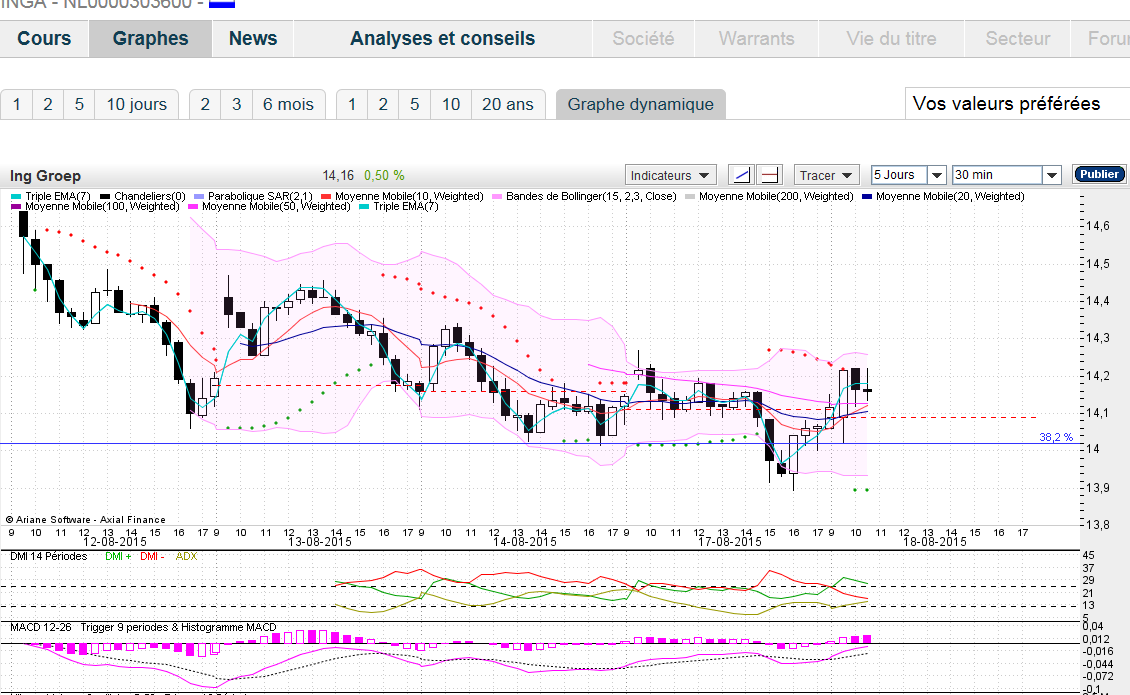This screenshot has height=695, width=1130.
Task: Click the flag icon beside the ISIN code
Action: point(222,3)
